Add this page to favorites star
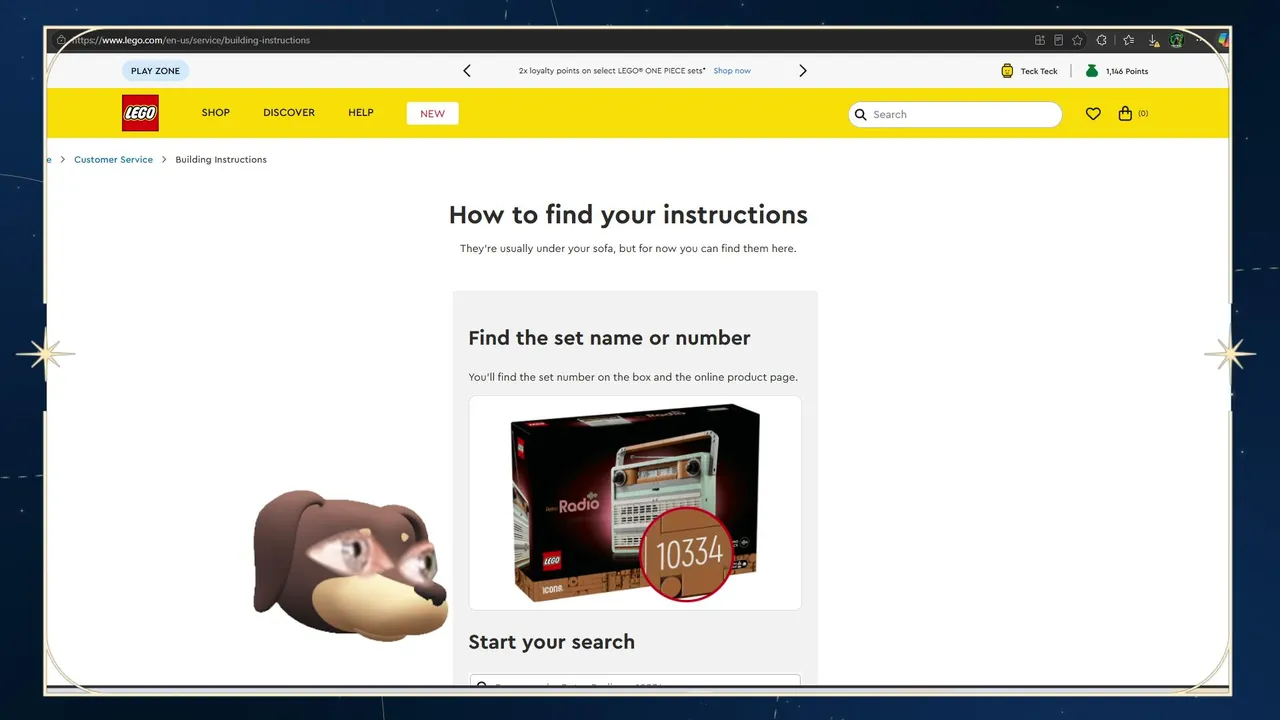 [x=1077, y=41]
